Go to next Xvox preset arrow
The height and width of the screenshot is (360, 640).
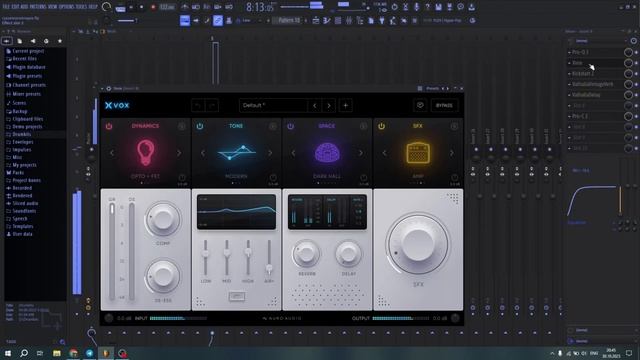point(329,106)
